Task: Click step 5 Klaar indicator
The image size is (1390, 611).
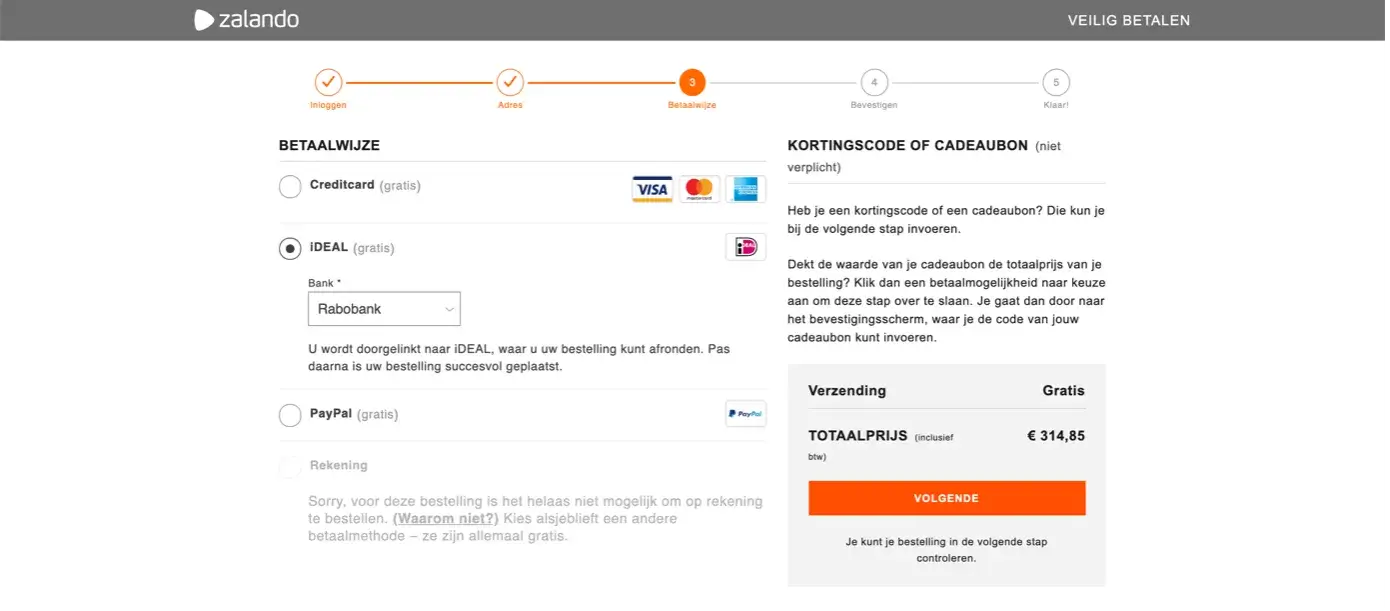Action: (x=1055, y=82)
